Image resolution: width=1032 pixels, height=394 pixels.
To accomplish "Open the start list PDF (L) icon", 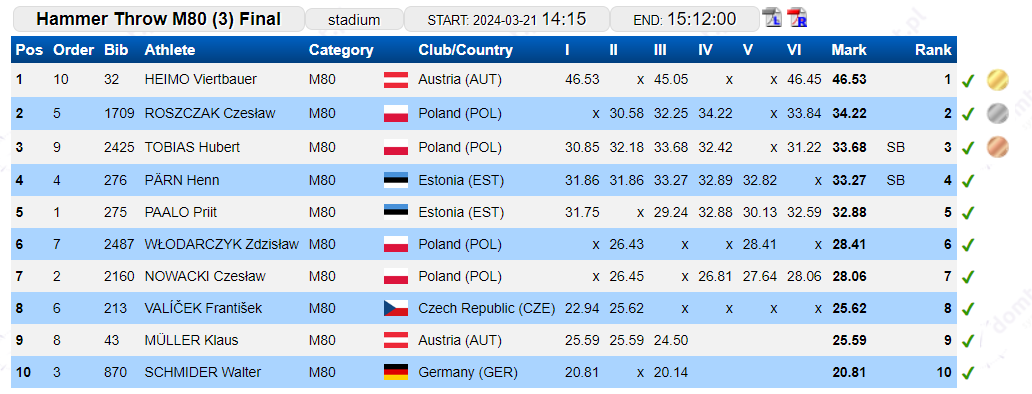I will (772, 18).
